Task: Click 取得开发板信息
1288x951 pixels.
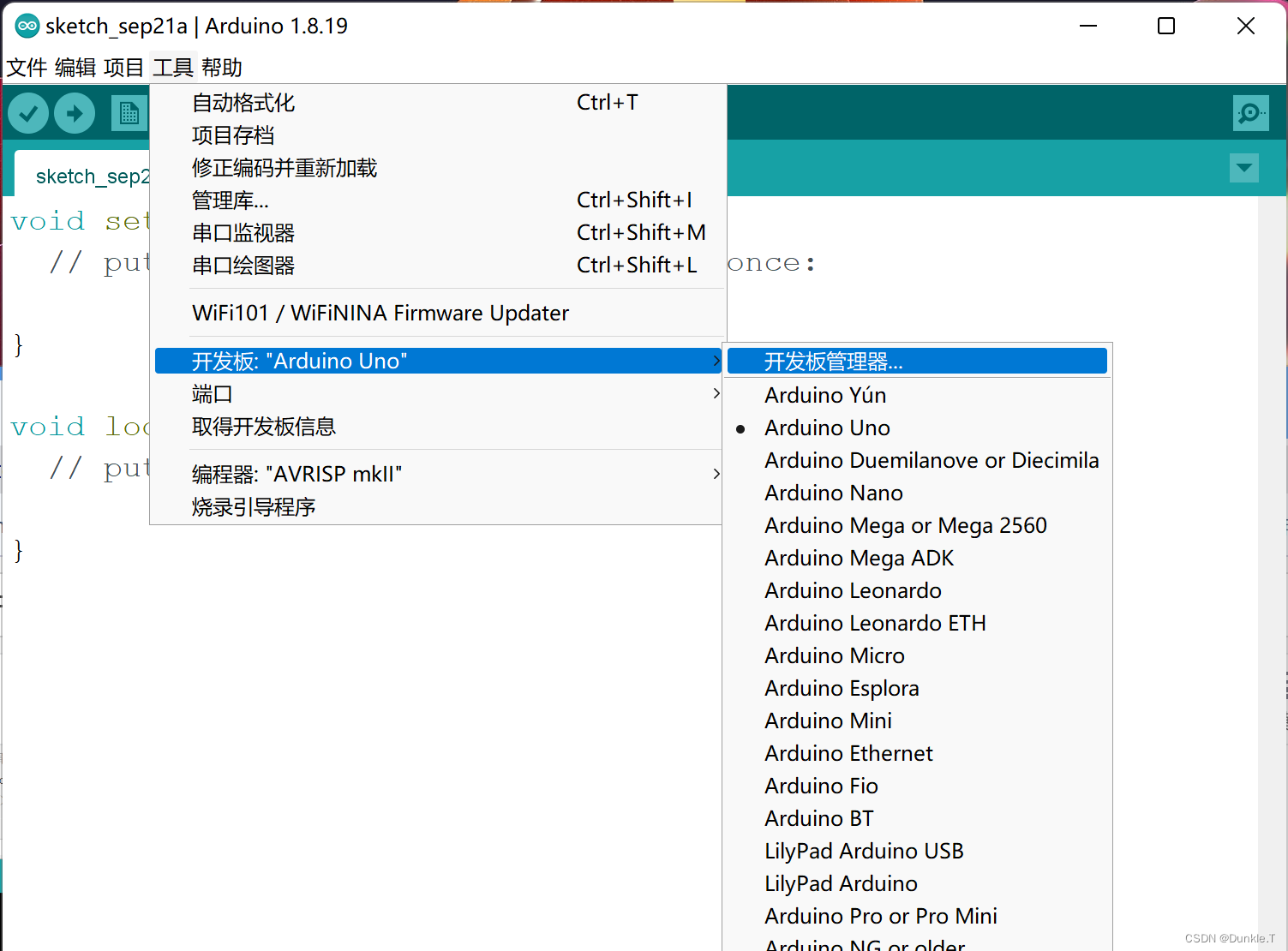Action: [439, 427]
